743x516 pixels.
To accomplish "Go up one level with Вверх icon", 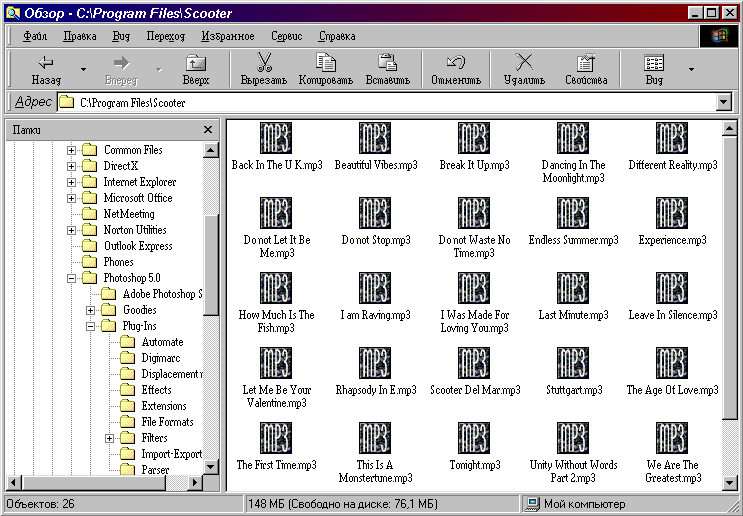I will coord(196,63).
